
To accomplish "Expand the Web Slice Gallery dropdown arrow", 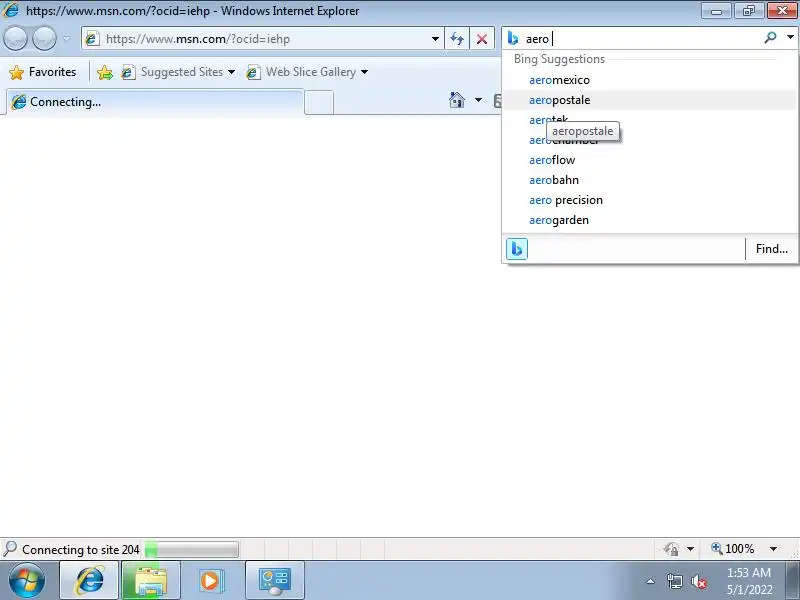I will point(364,72).
